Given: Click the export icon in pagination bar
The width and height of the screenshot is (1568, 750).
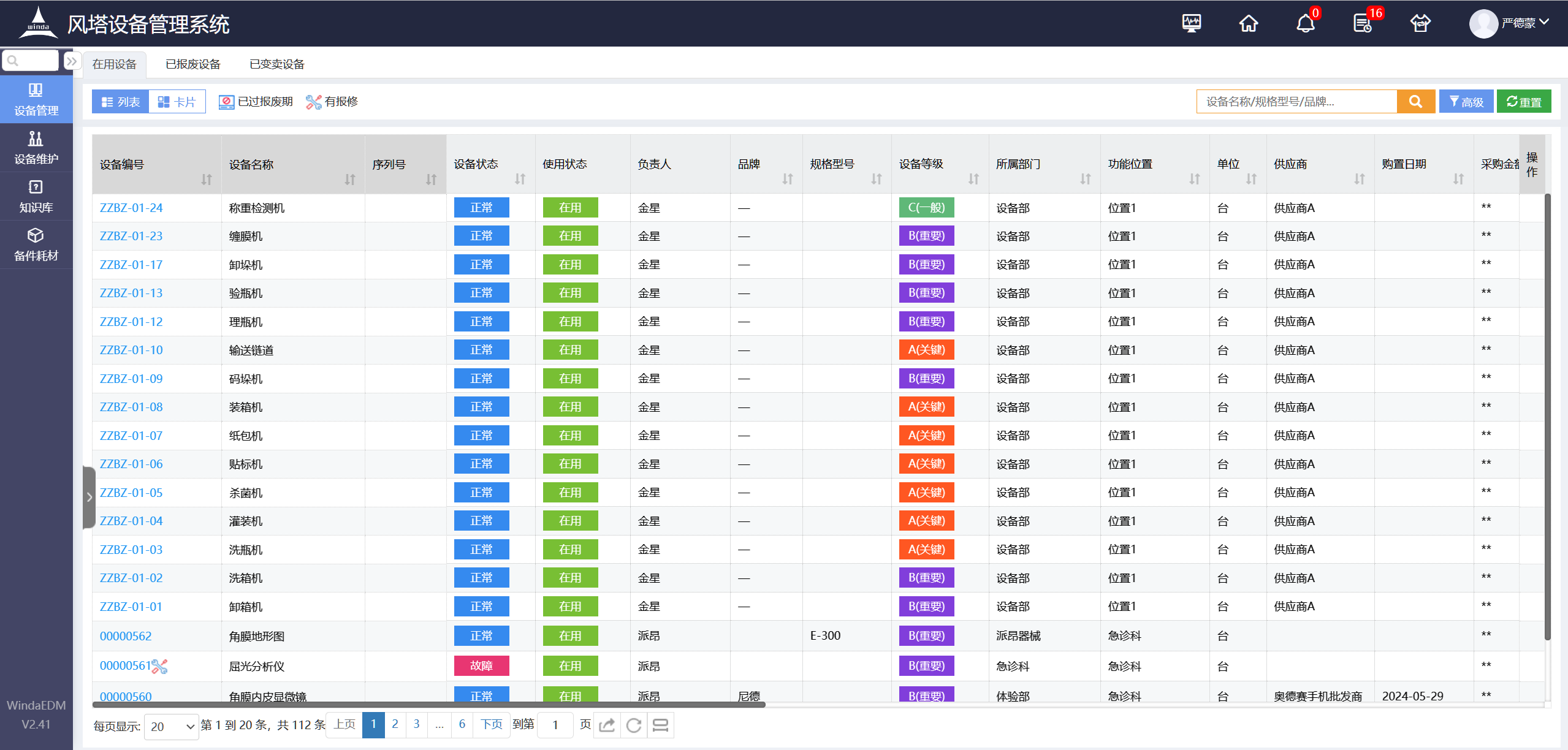Looking at the screenshot, I should click(607, 725).
